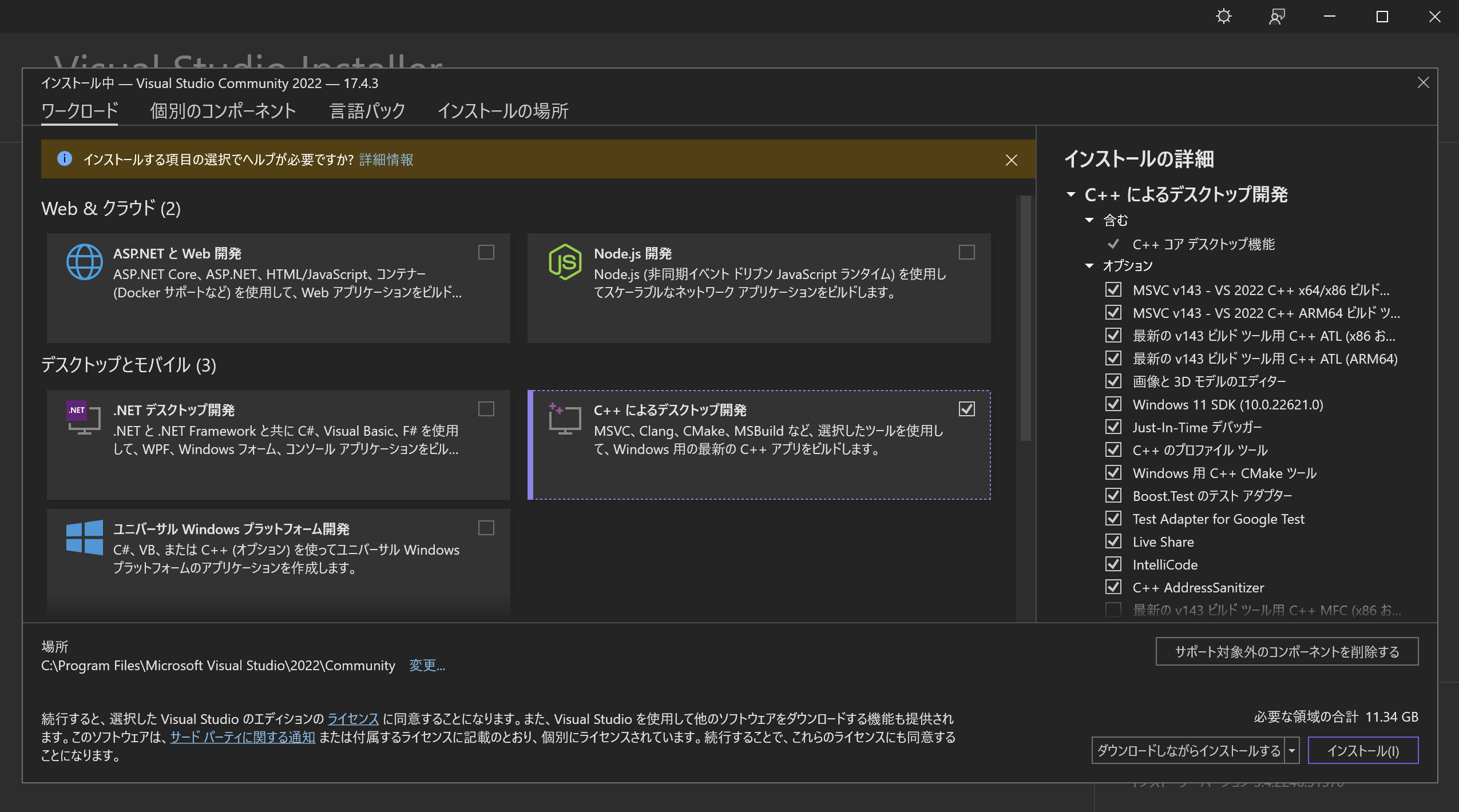Click サポート対象外のコンポーネントを削除する button
The height and width of the screenshot is (812, 1459).
pyautogui.click(x=1287, y=651)
